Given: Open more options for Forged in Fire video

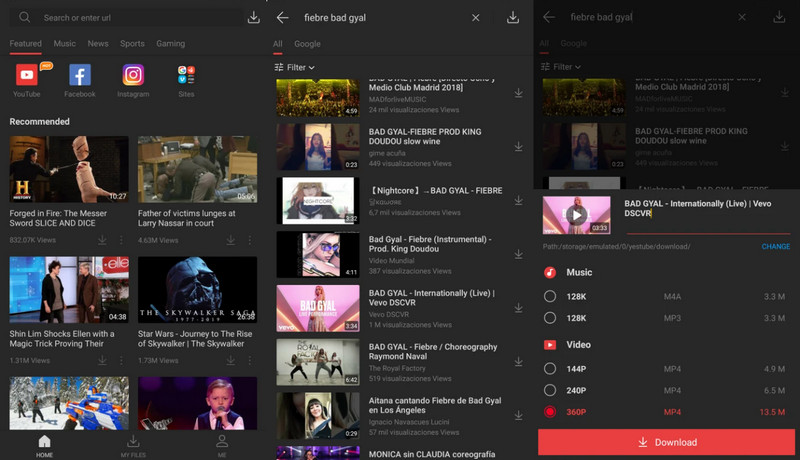Looking at the screenshot, I should [x=121, y=240].
